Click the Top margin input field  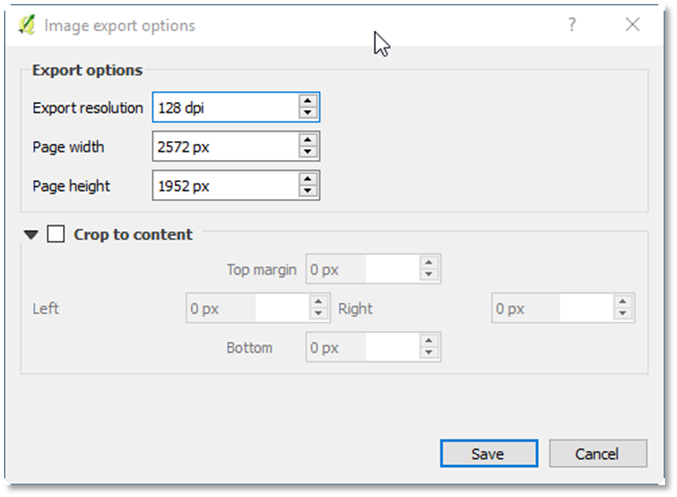pyautogui.click(x=361, y=269)
